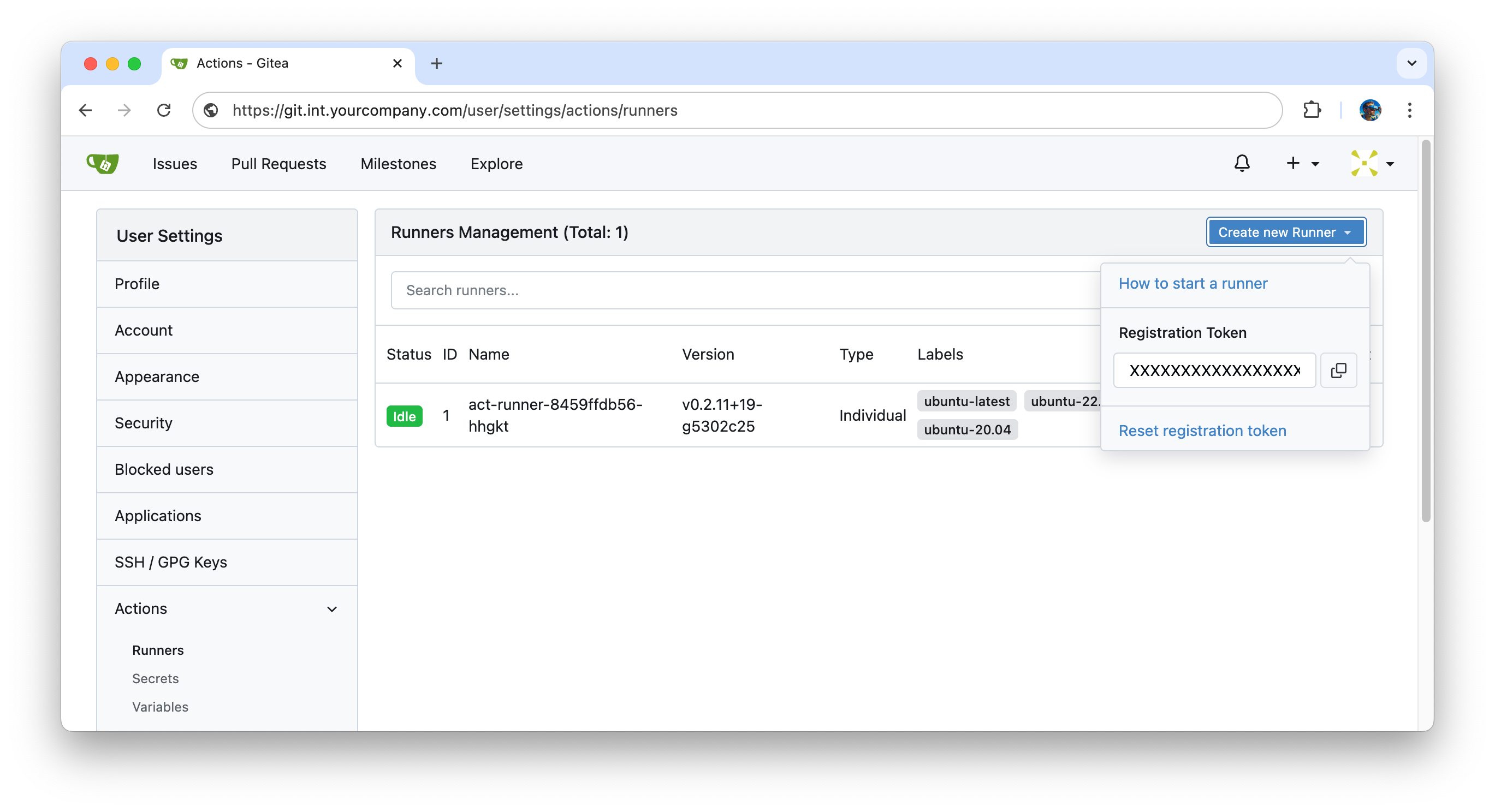
Task: Open the How to start a runner link
Action: coord(1193,284)
